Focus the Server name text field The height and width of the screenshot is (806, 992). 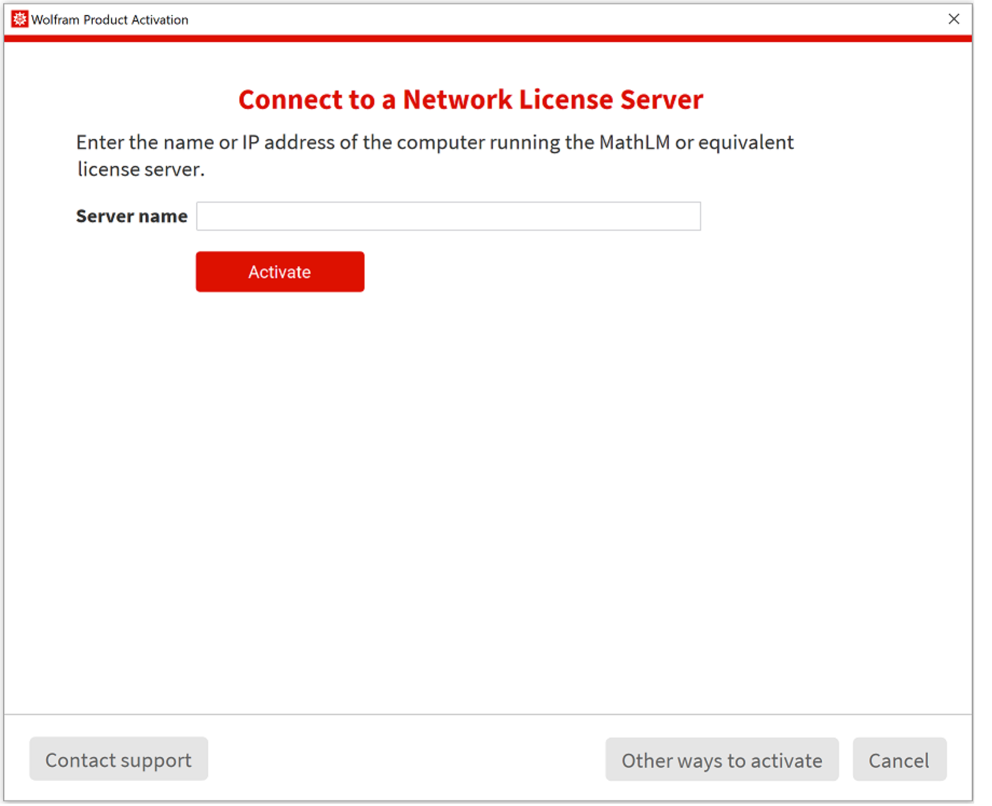[448, 216]
